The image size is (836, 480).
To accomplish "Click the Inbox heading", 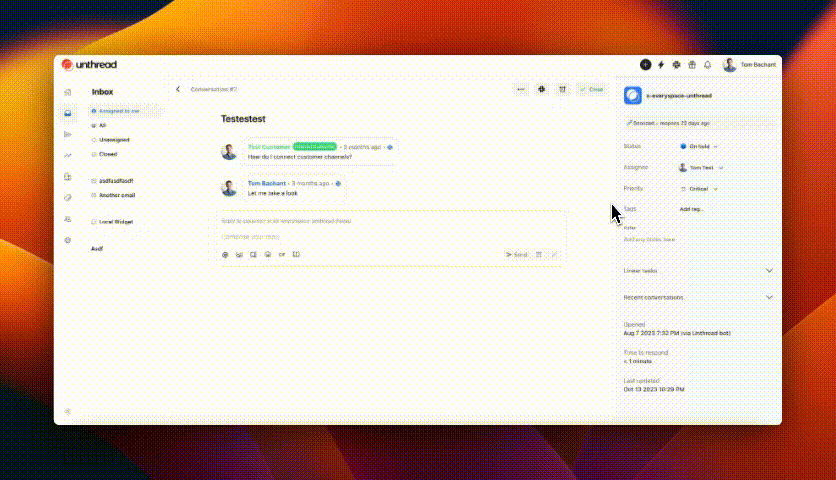I will coord(102,92).
